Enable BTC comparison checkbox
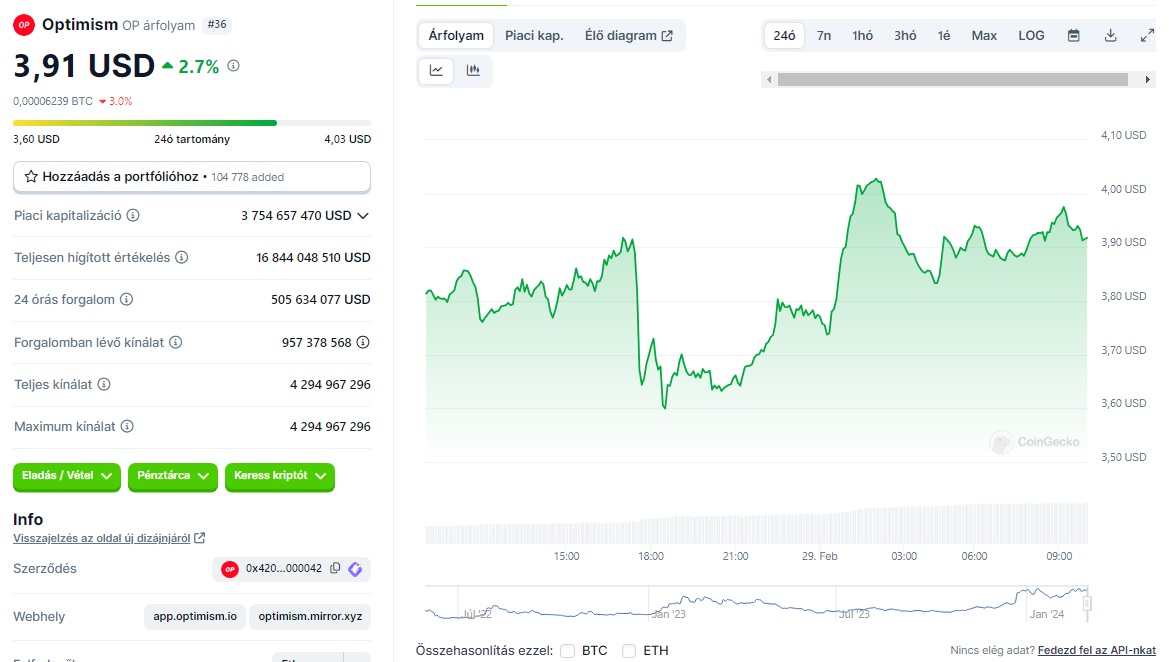The image size is (1169, 662). [x=567, y=651]
